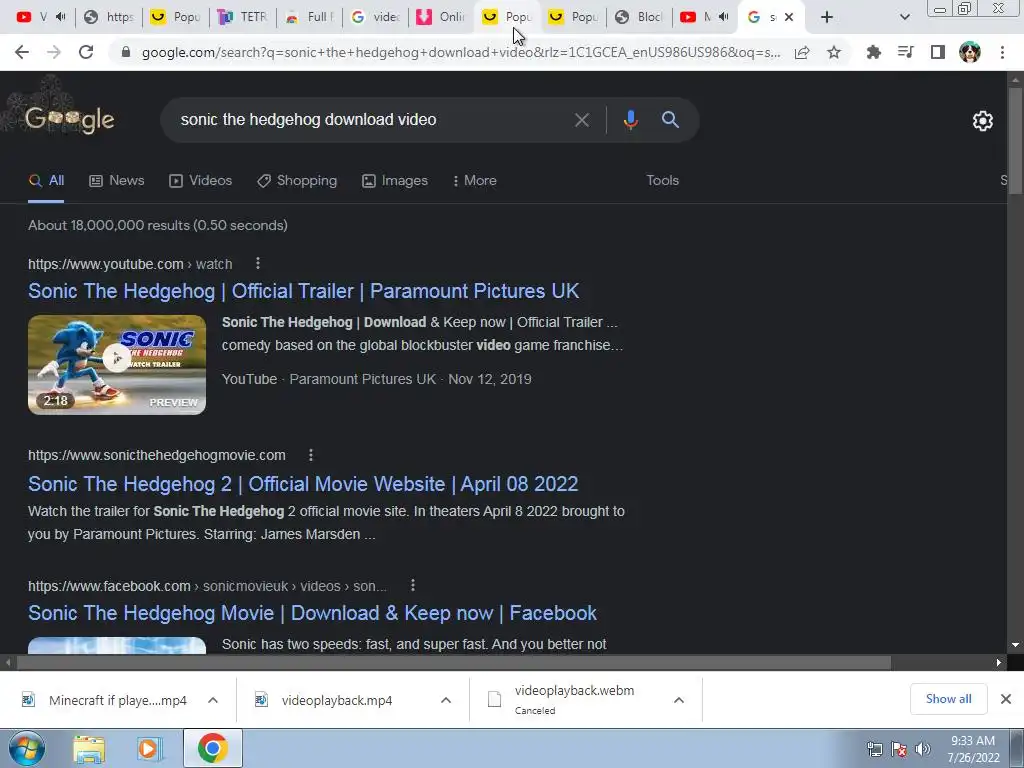Mute the second YouTube tab's audio icon
Viewport: 1024px width, 768px height.
pos(724,17)
